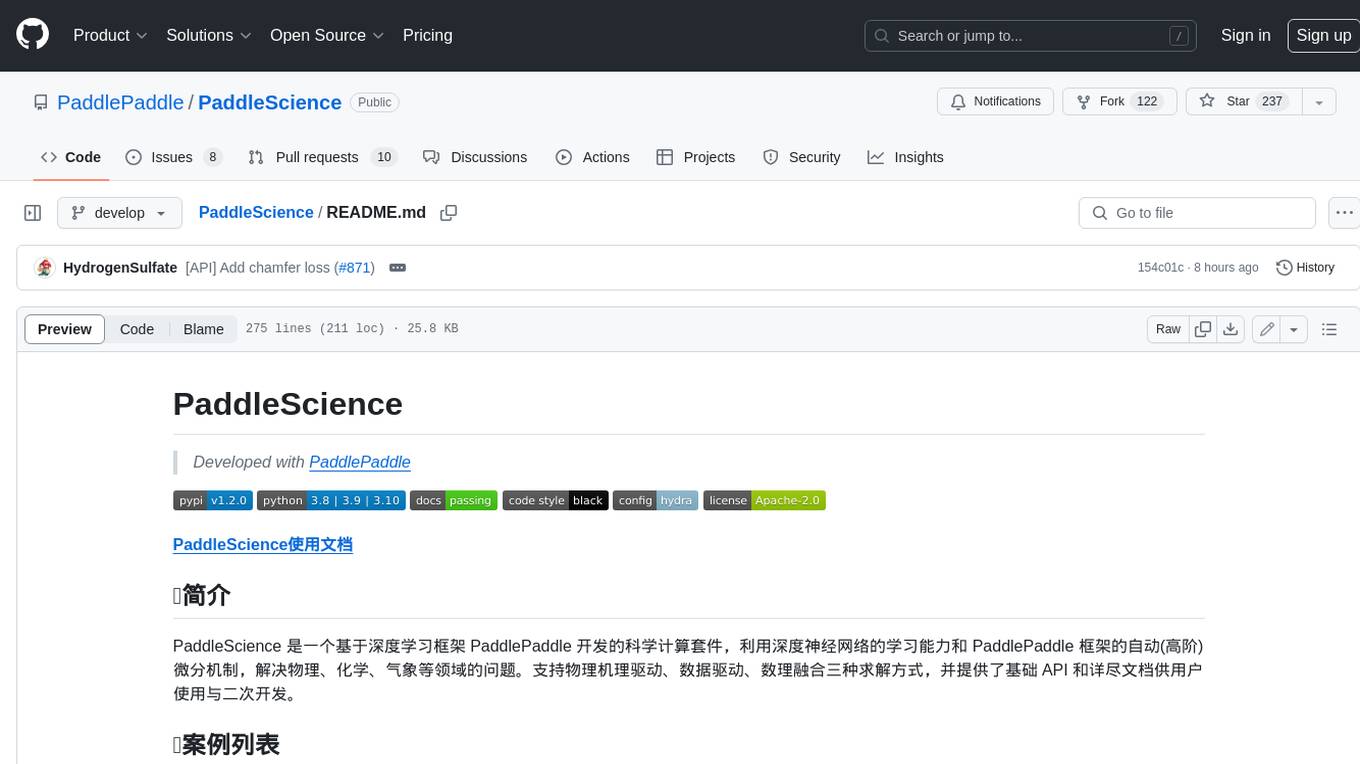Open the star lists dropdown arrow
Screen dimensions: 1360x764
tap(1319, 102)
